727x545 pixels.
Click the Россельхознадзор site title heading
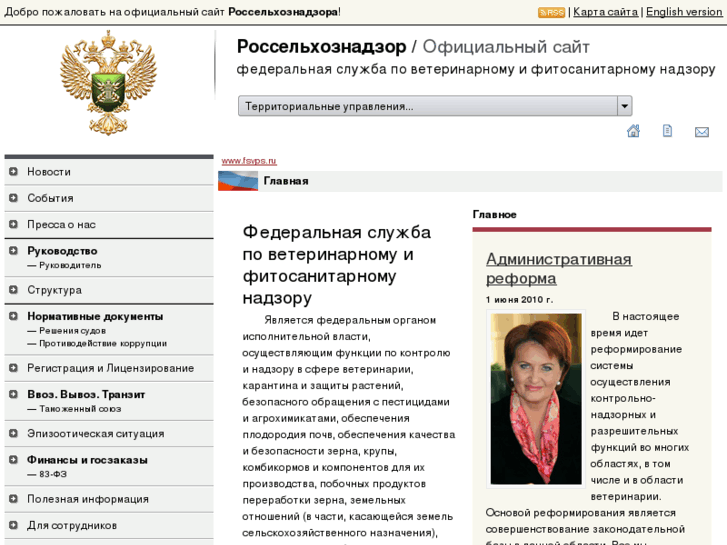[321, 47]
